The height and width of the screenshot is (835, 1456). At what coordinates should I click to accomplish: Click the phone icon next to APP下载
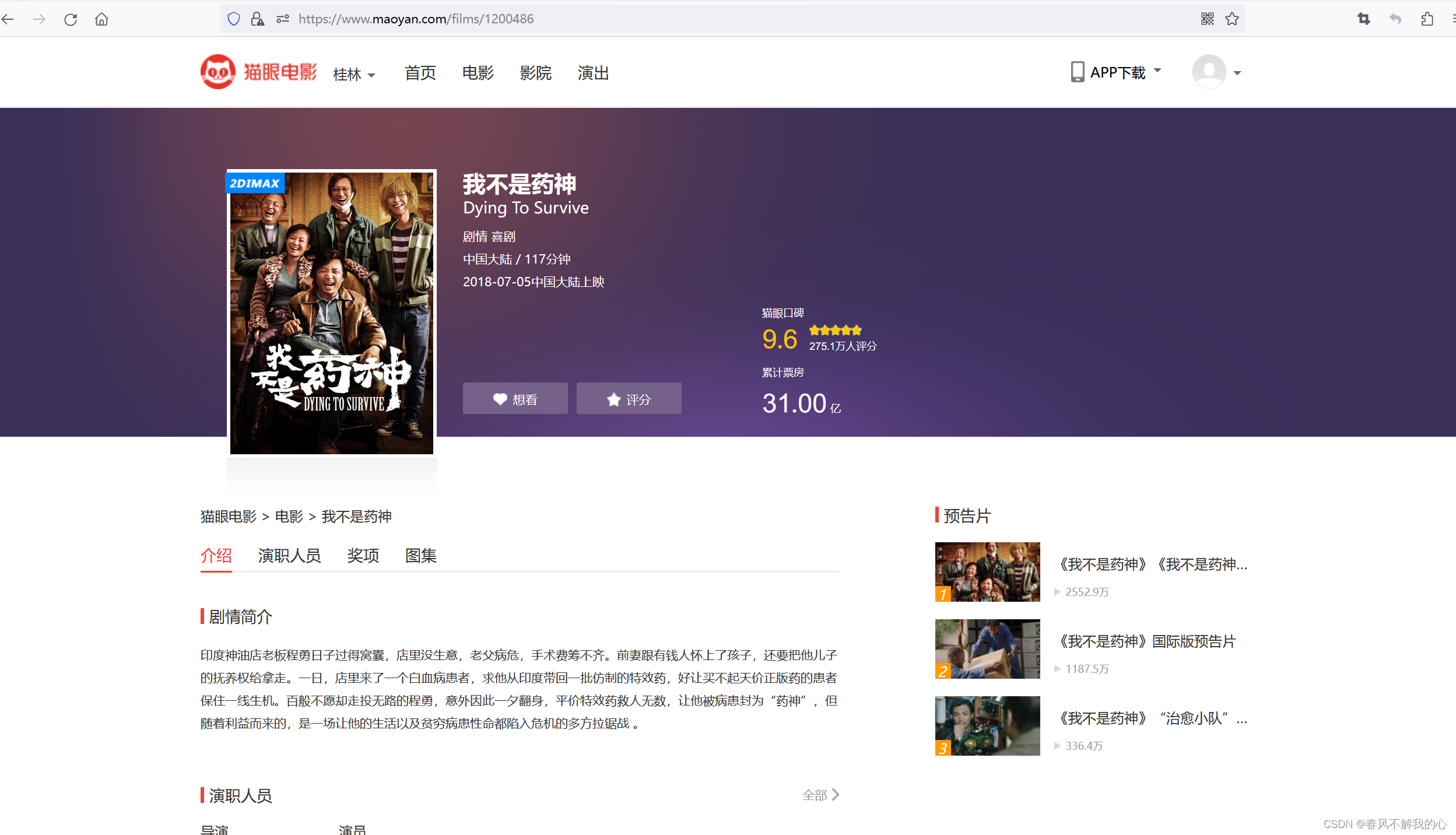pyautogui.click(x=1076, y=71)
